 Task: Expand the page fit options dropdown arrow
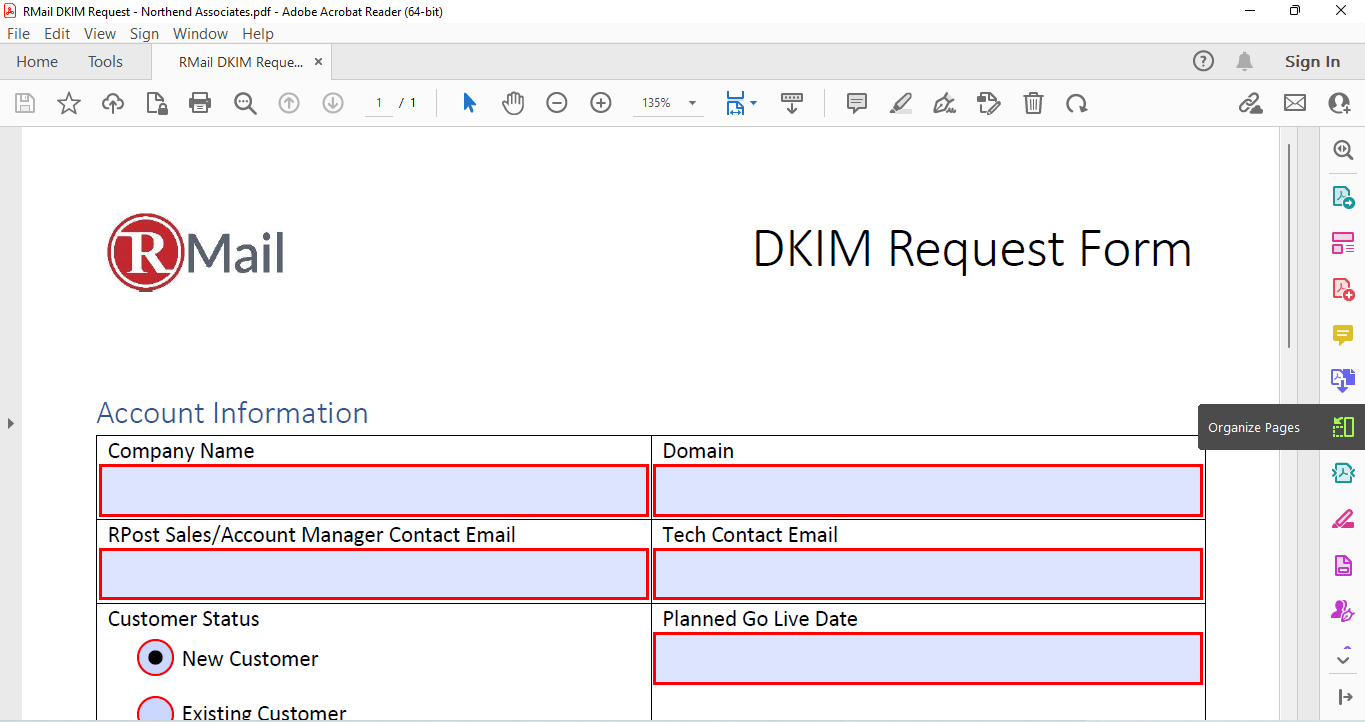[x=751, y=102]
